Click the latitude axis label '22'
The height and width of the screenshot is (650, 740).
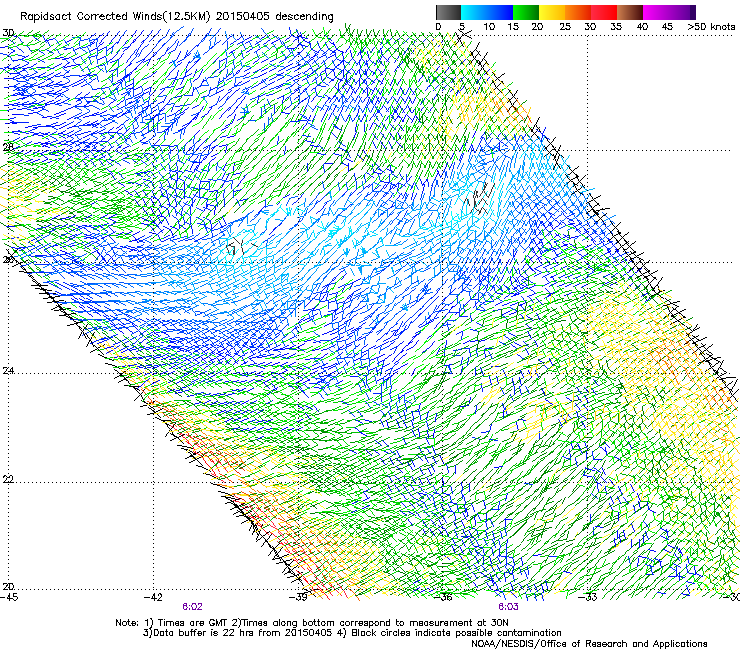pyautogui.click(x=8, y=479)
